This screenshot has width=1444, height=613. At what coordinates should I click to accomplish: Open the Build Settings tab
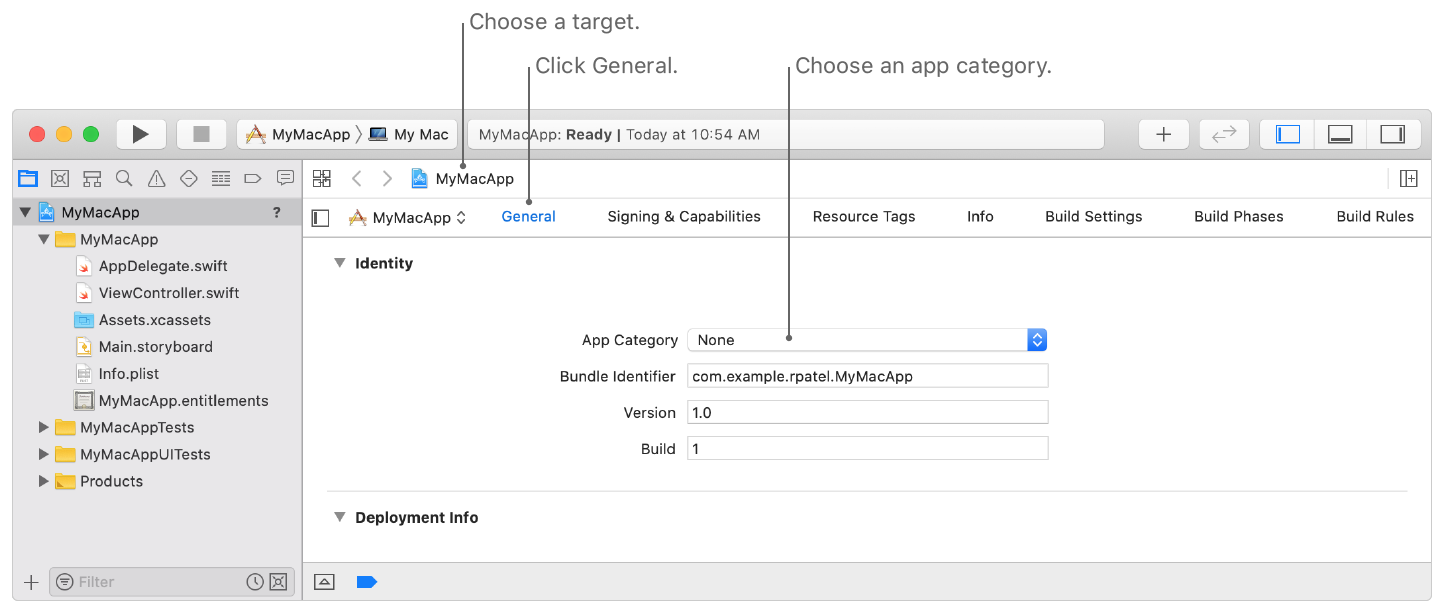(x=1093, y=216)
